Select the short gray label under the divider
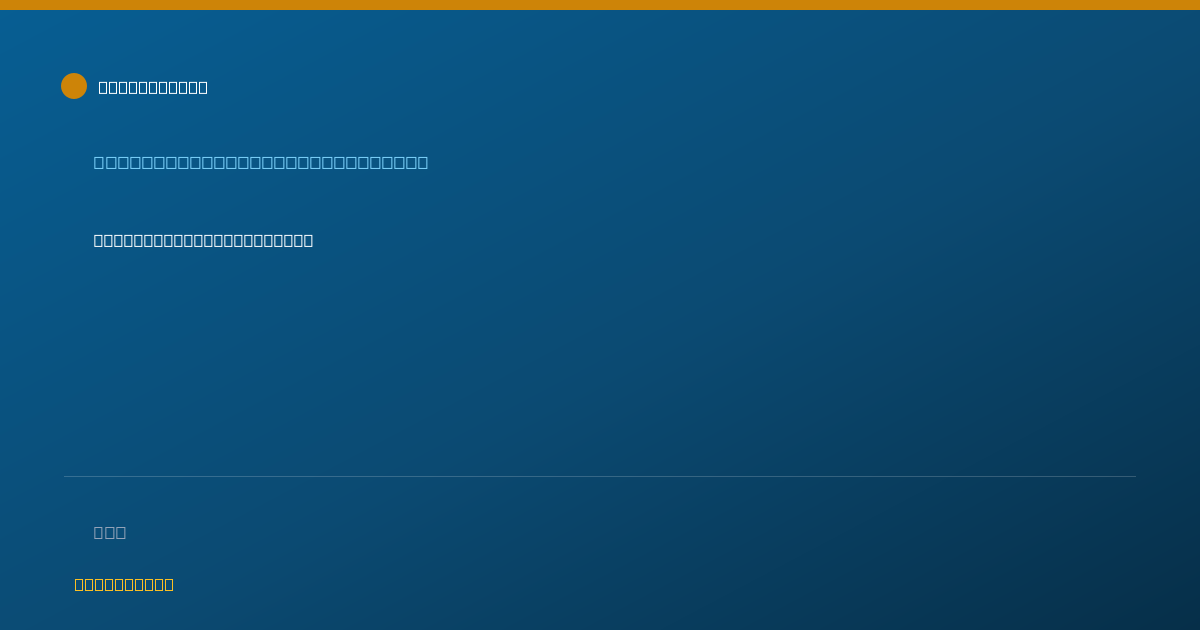 coord(110,532)
